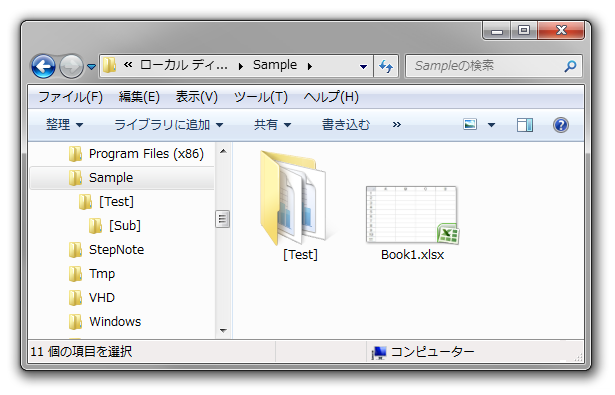
Task: Go back with the blue Back arrow
Action: pos(43,66)
